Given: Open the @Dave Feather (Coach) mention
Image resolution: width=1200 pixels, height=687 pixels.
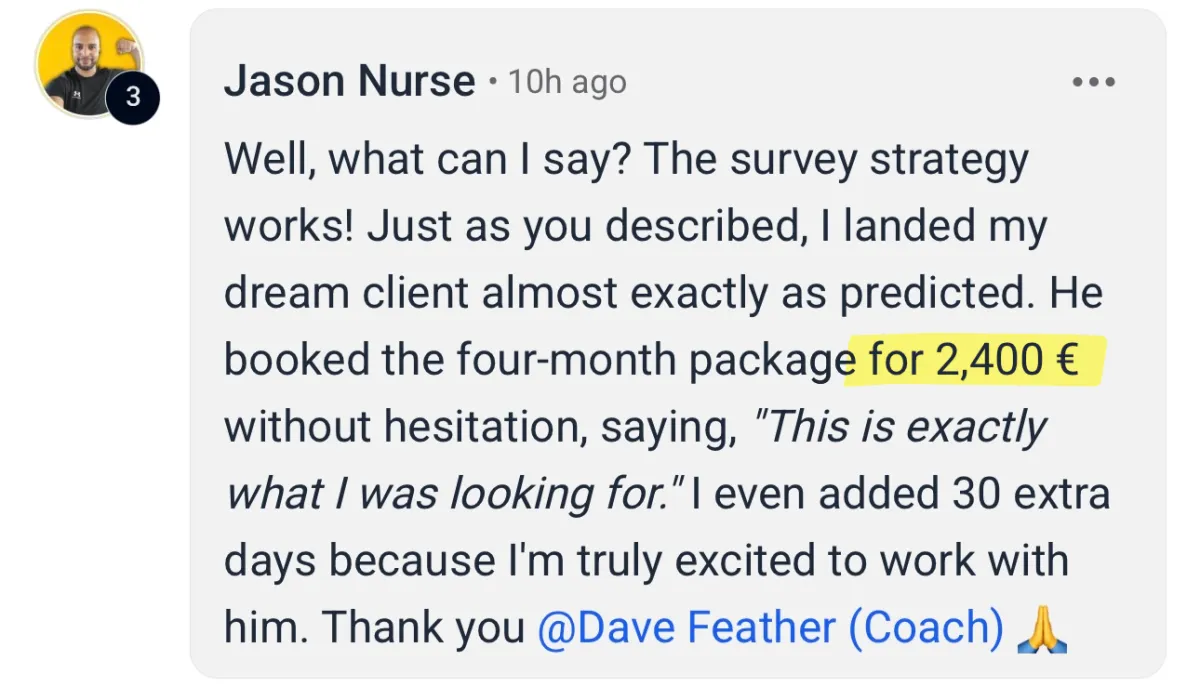Looking at the screenshot, I should click(770, 628).
